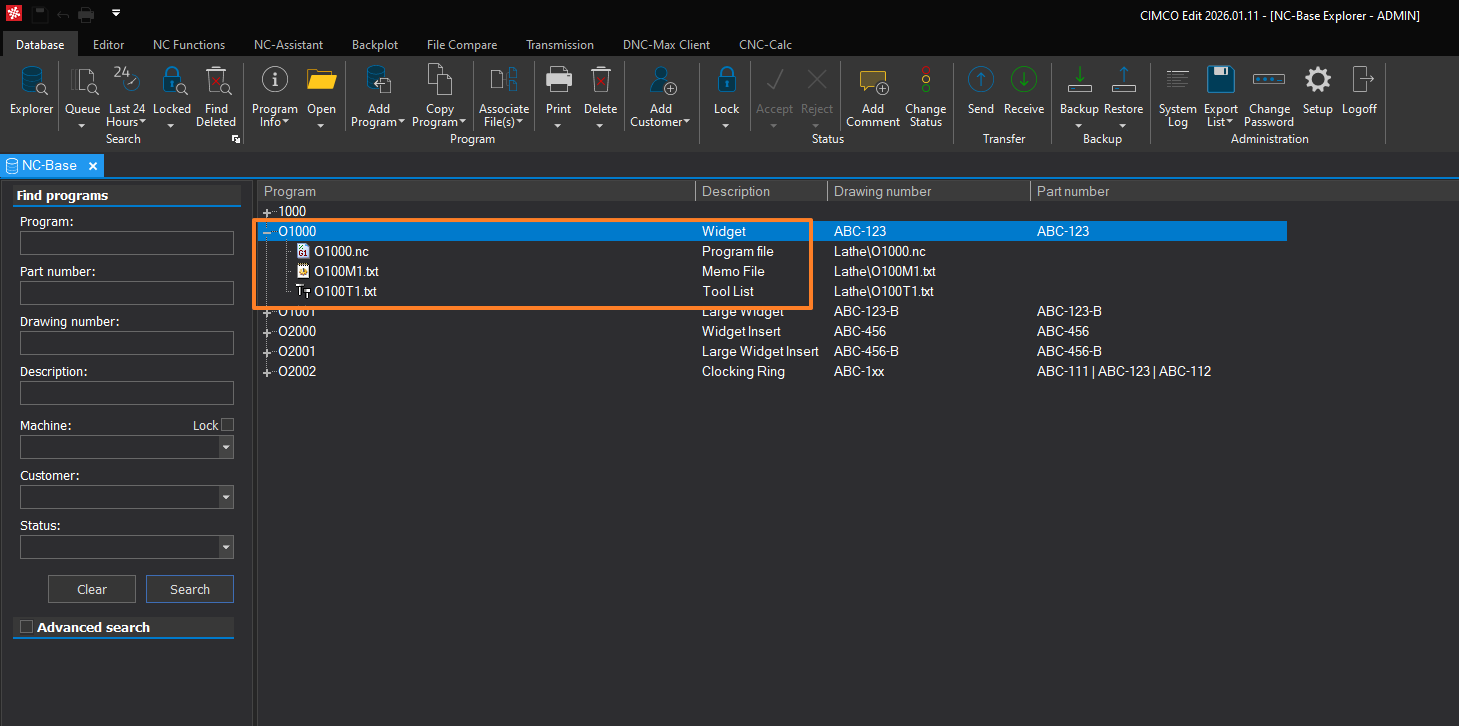1459x726 pixels.
Task: Click the Drawing number input field
Action: 127,343
